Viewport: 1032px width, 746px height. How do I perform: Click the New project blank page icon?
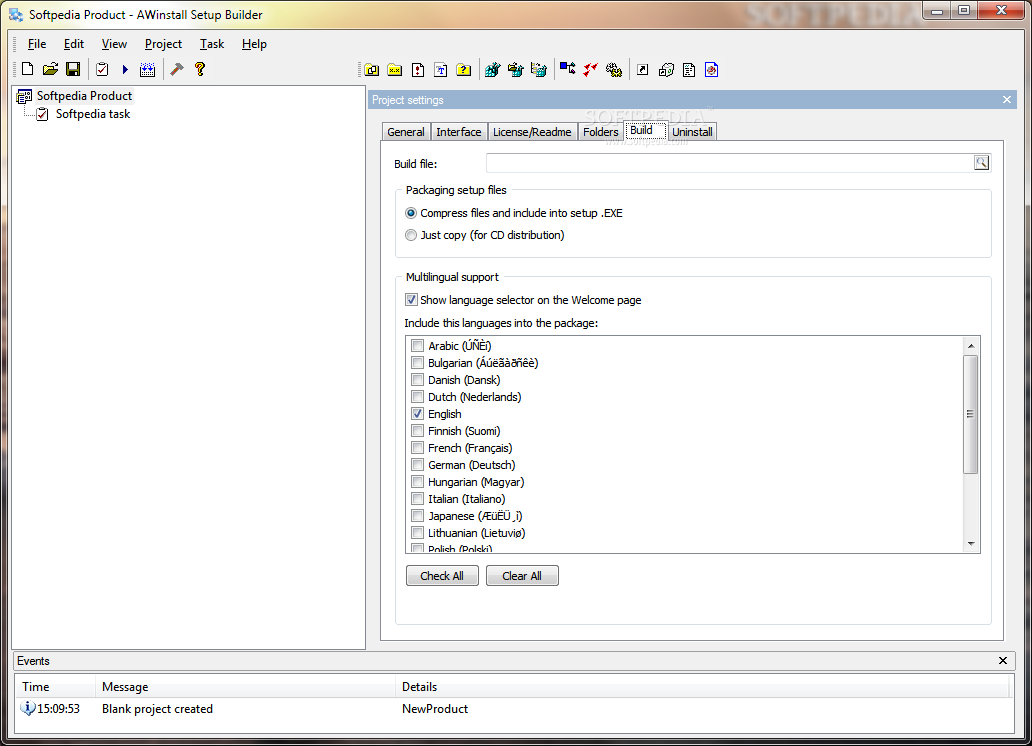coord(28,69)
